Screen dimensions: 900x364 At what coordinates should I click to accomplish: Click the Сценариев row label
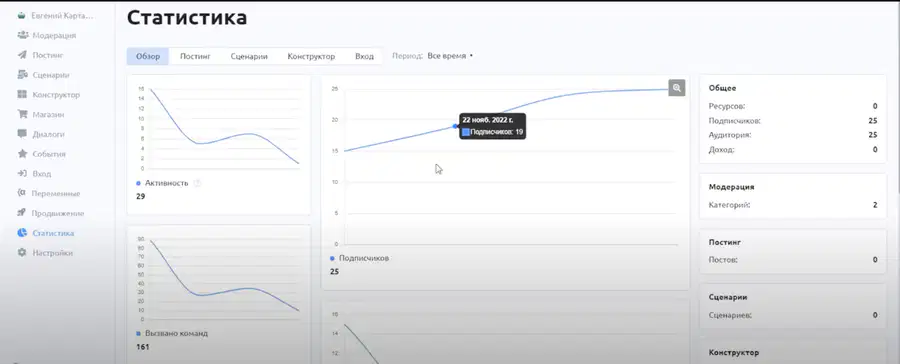[730, 315]
